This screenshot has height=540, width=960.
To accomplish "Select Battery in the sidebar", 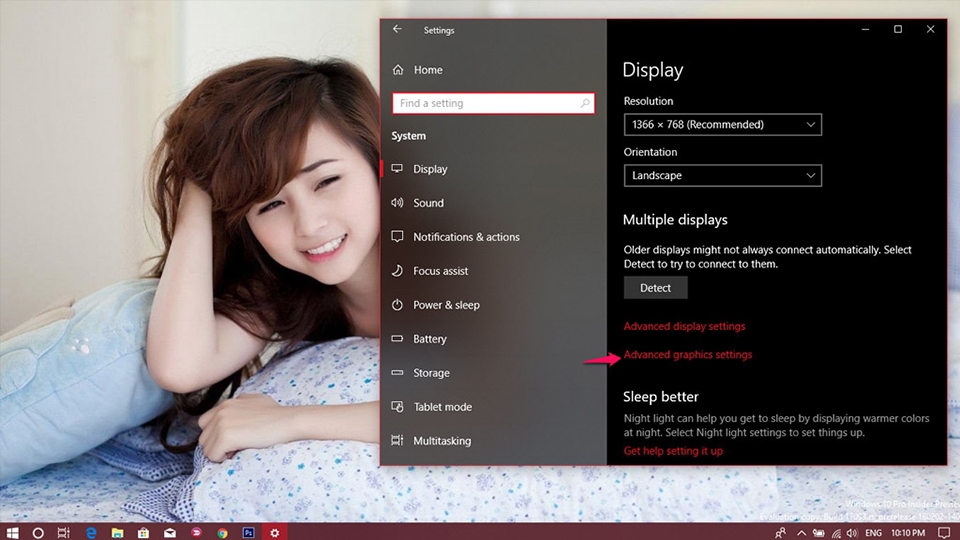I will click(429, 339).
